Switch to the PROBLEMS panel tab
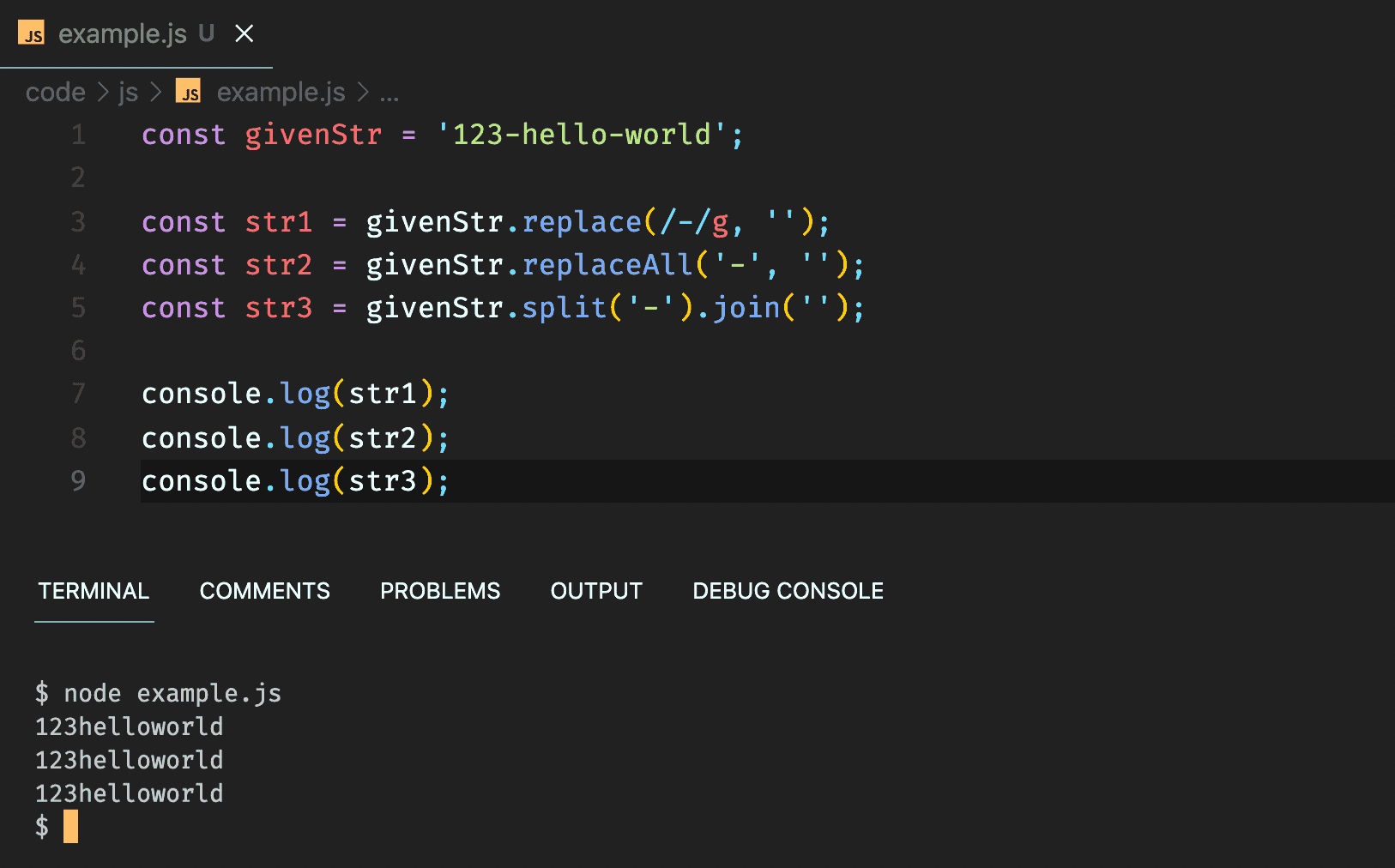 pos(440,590)
